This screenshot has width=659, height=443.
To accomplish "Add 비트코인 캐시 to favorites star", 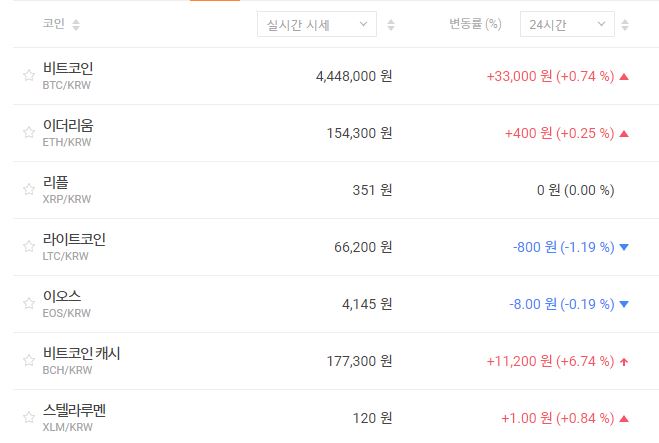I will (x=29, y=361).
